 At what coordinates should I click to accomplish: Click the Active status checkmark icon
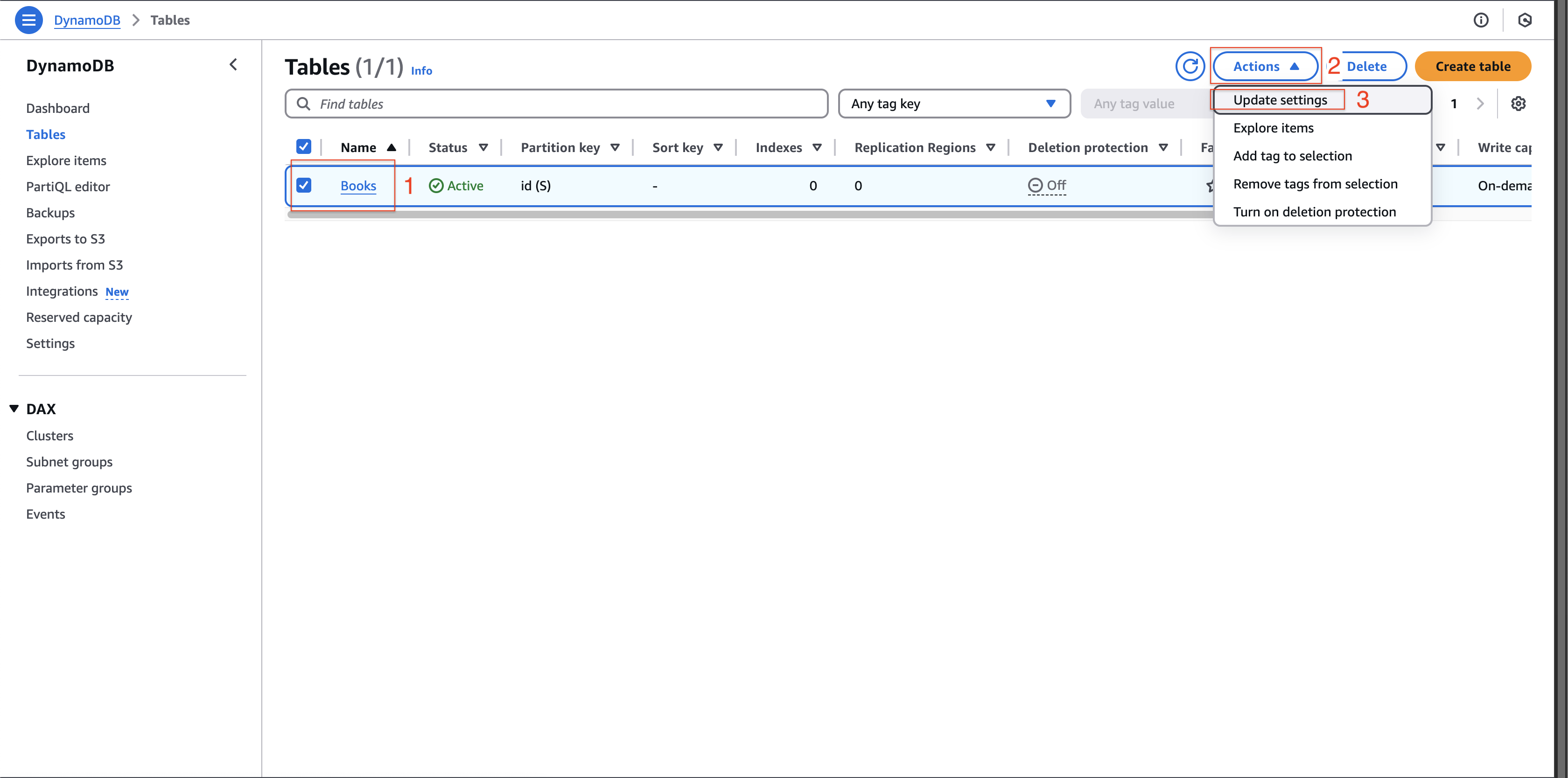[435, 185]
